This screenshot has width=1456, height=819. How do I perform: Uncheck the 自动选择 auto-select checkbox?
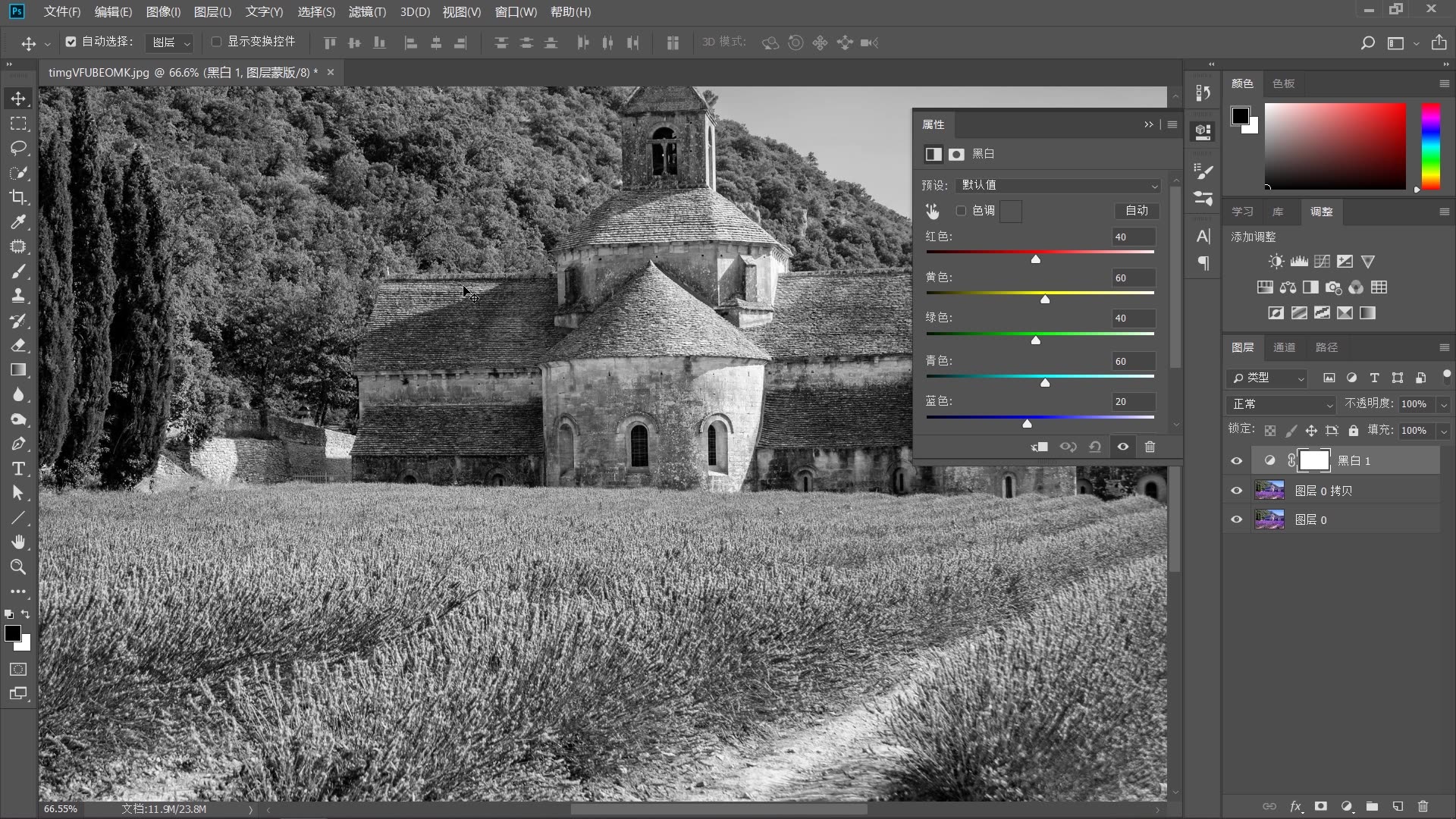point(71,42)
